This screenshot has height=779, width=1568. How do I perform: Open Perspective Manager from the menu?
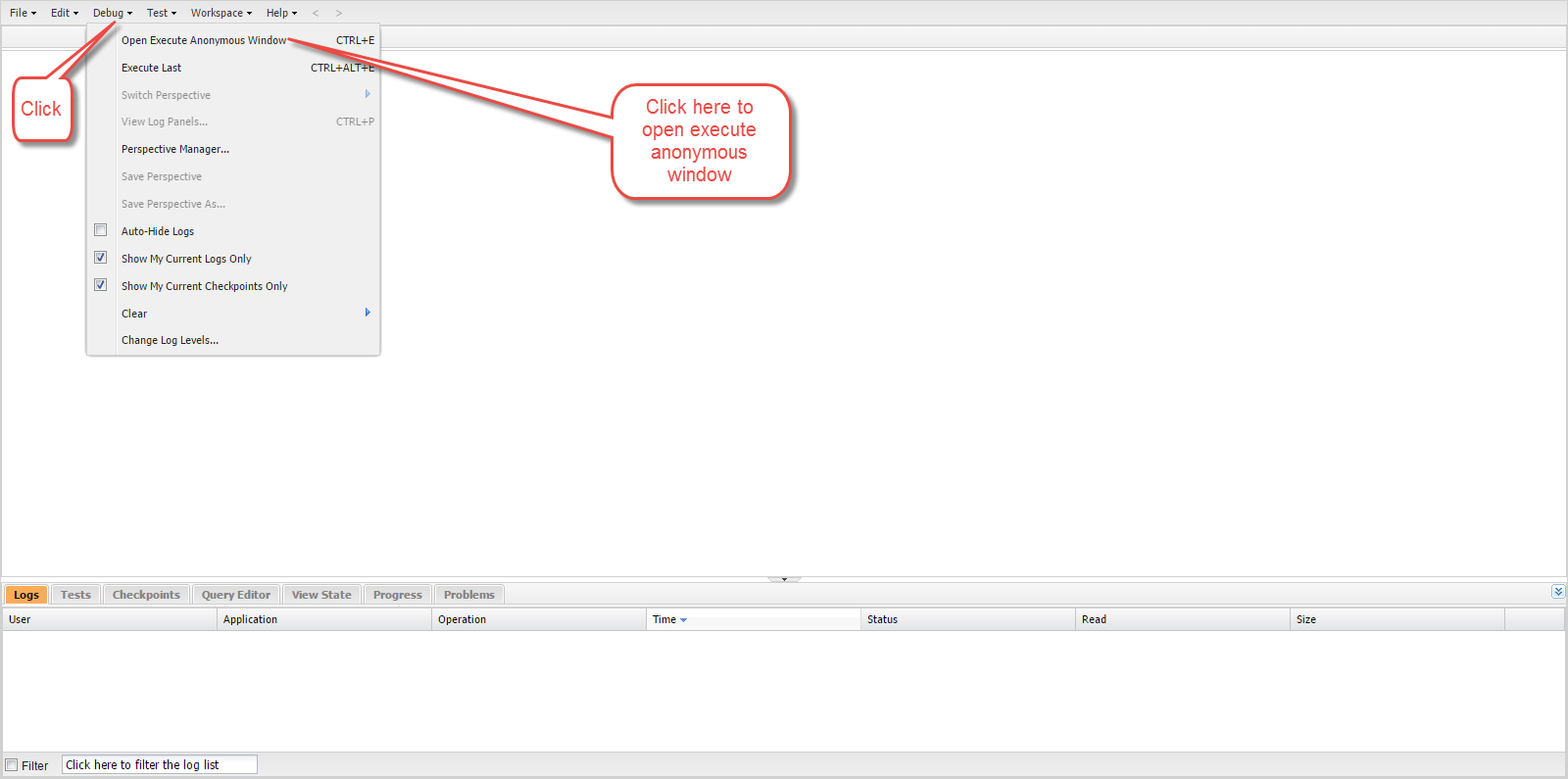pos(175,149)
